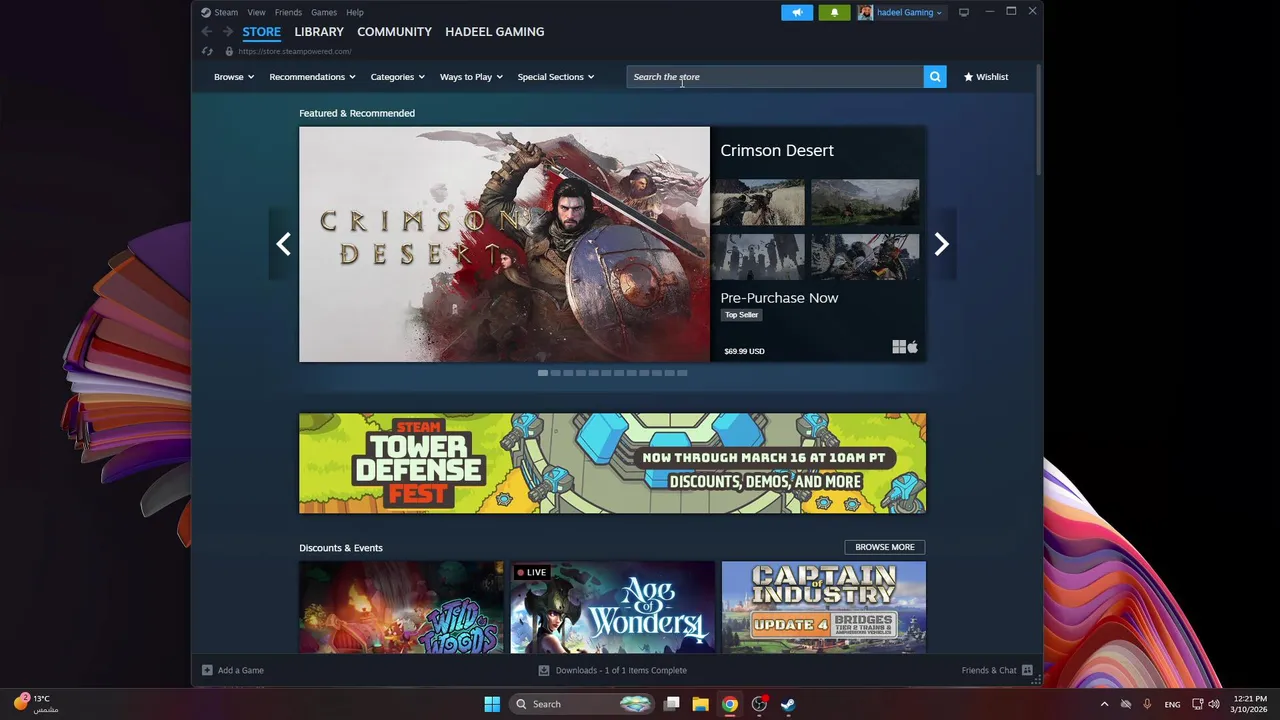The height and width of the screenshot is (720, 1280).
Task: Click the Windows taskbar Search box
Action: click(x=583, y=704)
